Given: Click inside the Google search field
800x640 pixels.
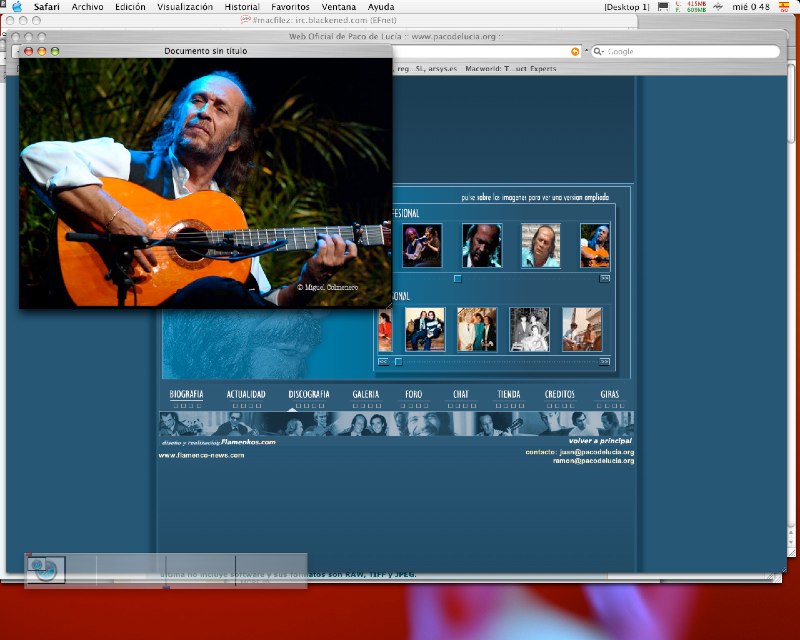Looking at the screenshot, I should click(x=690, y=51).
